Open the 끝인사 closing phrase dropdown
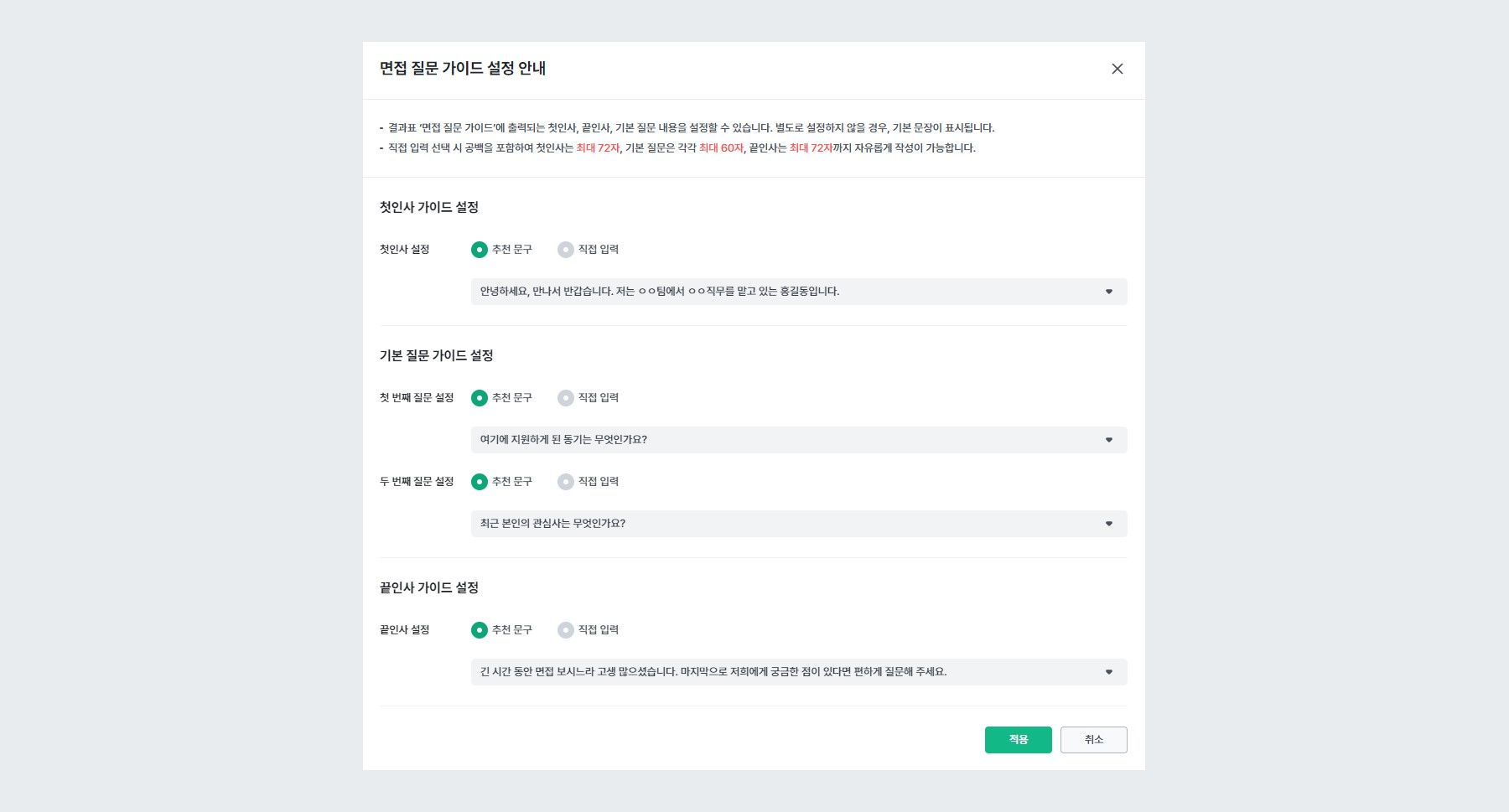The image size is (1509, 812). click(x=1109, y=671)
